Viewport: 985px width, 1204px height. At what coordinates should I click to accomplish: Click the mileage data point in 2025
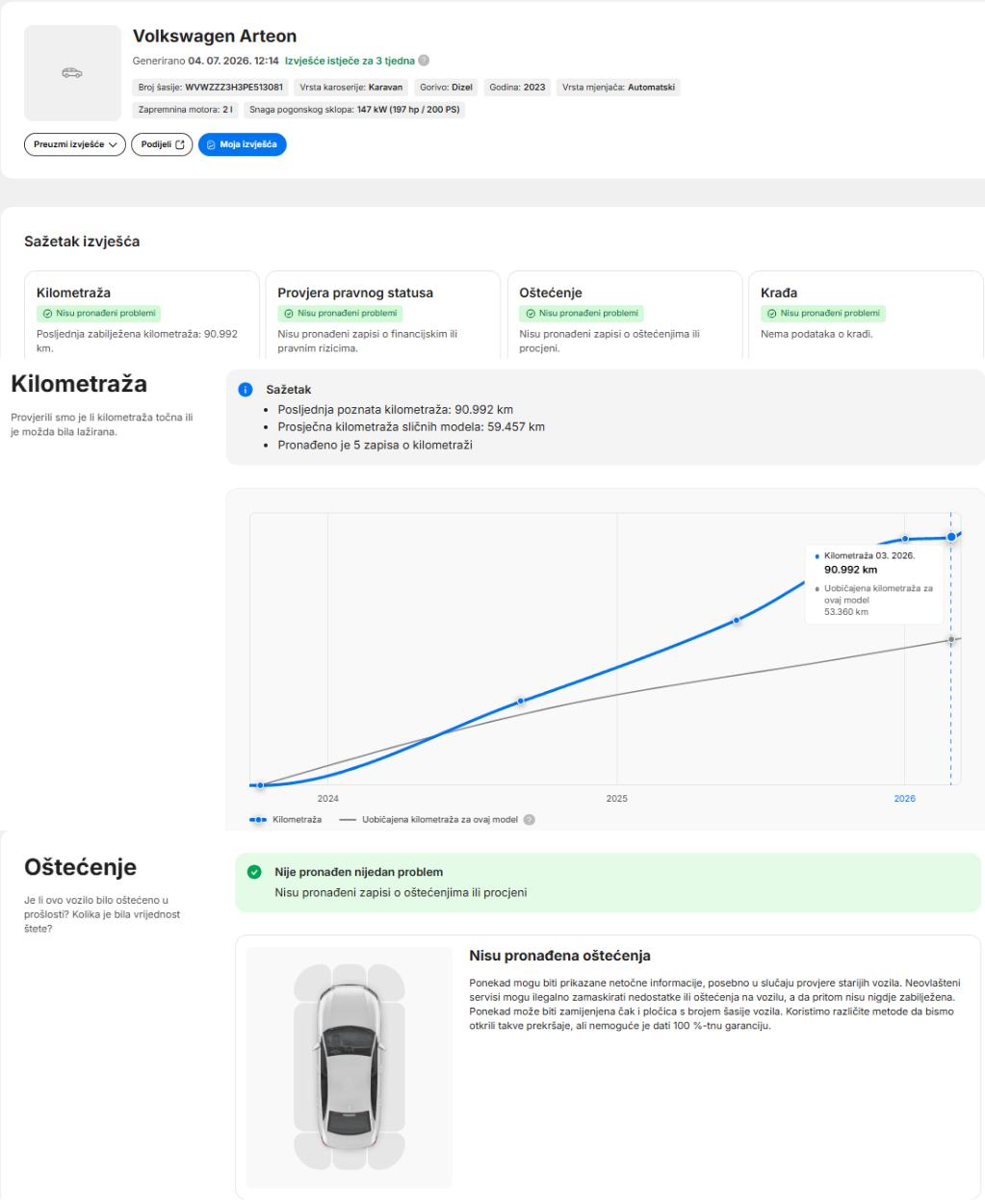click(x=737, y=621)
